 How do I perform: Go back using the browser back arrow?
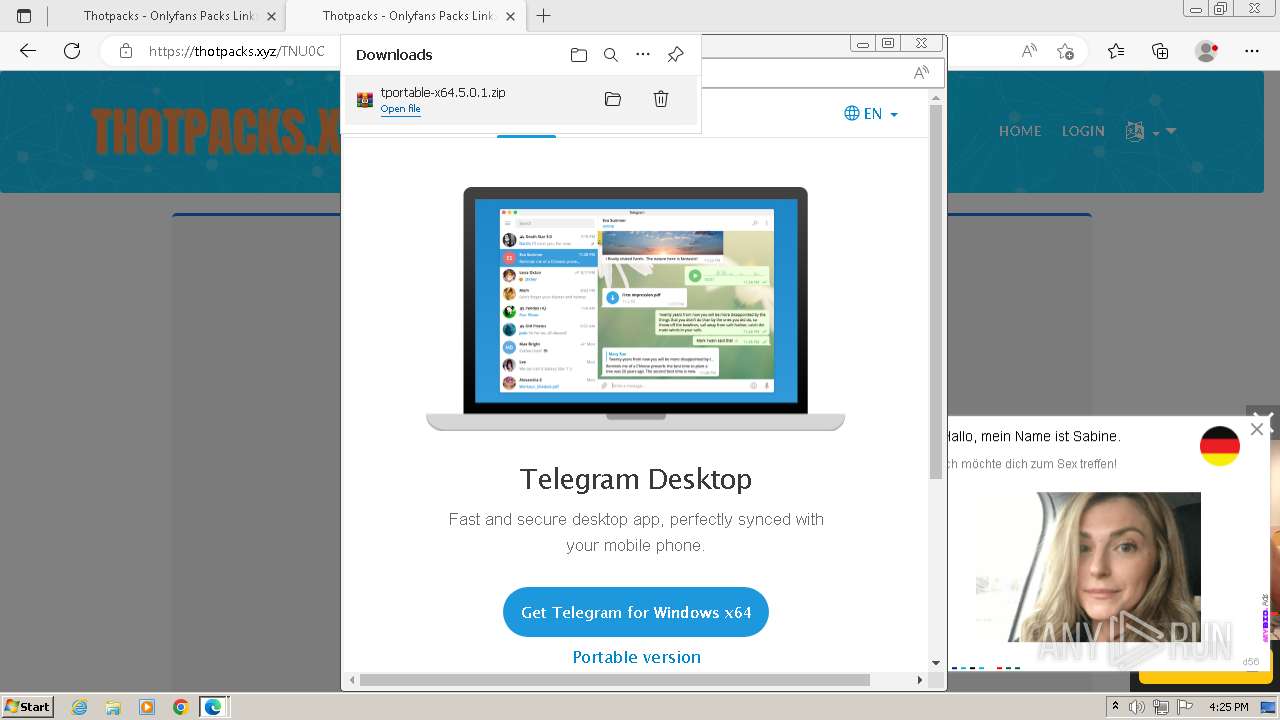[28, 51]
